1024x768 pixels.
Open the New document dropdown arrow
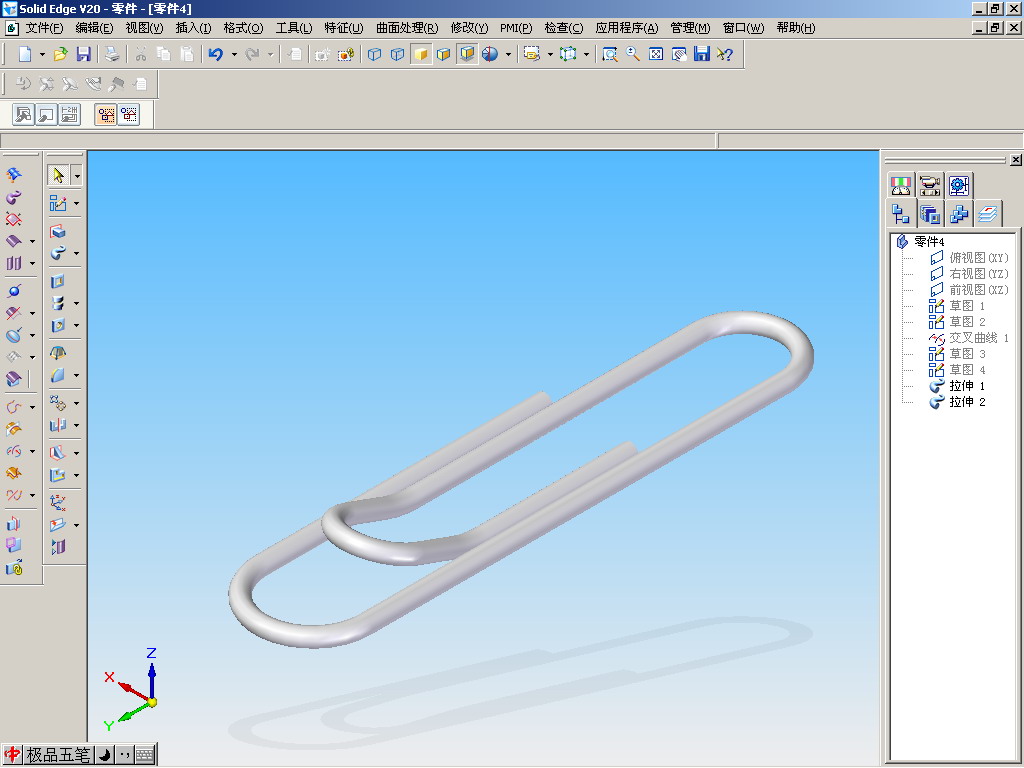click(42, 54)
